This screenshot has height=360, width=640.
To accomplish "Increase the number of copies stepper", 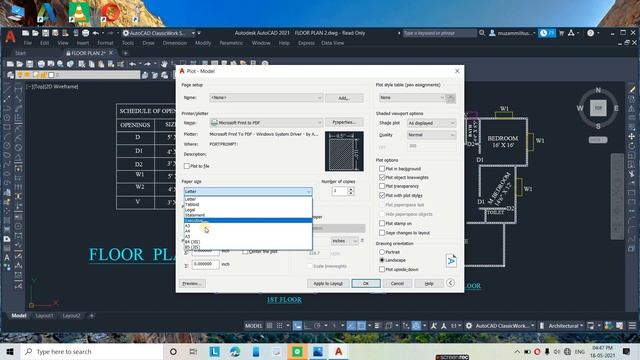I will (x=351, y=189).
